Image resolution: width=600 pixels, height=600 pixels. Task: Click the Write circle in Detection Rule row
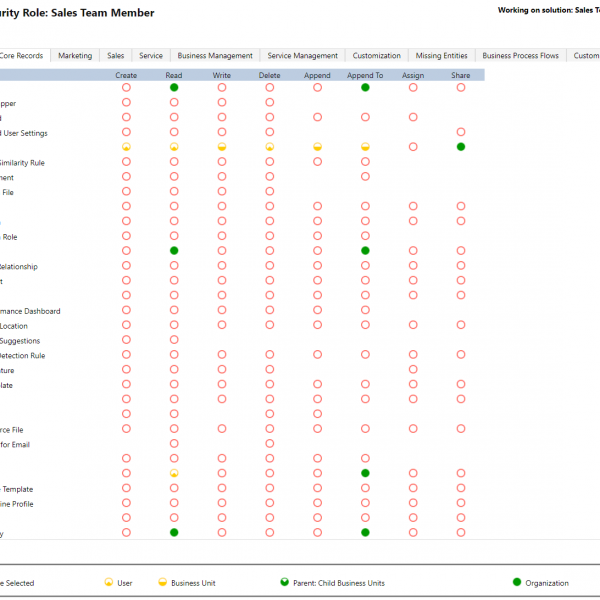tap(222, 355)
